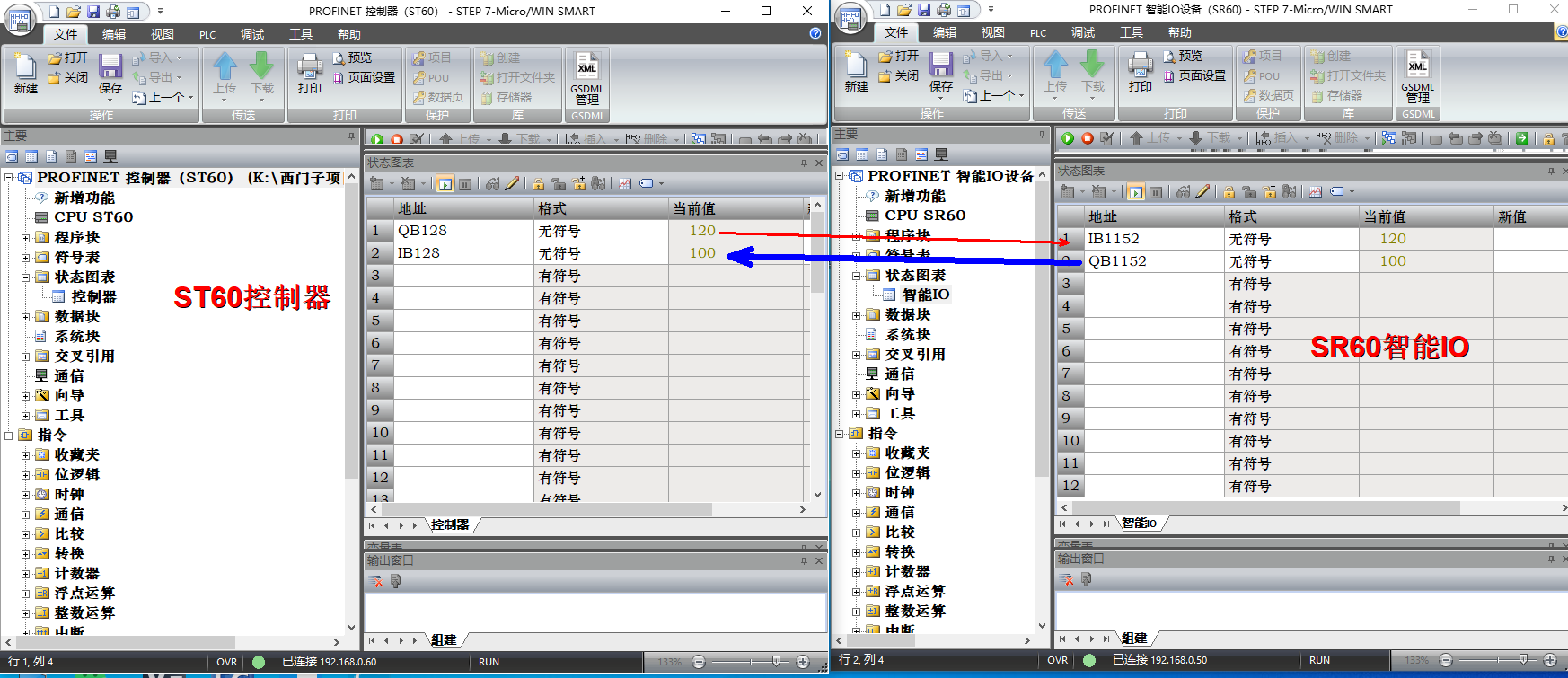Toggle OVR mode in ST60 status bar
This screenshot has width=1568, height=678.
tap(227, 662)
